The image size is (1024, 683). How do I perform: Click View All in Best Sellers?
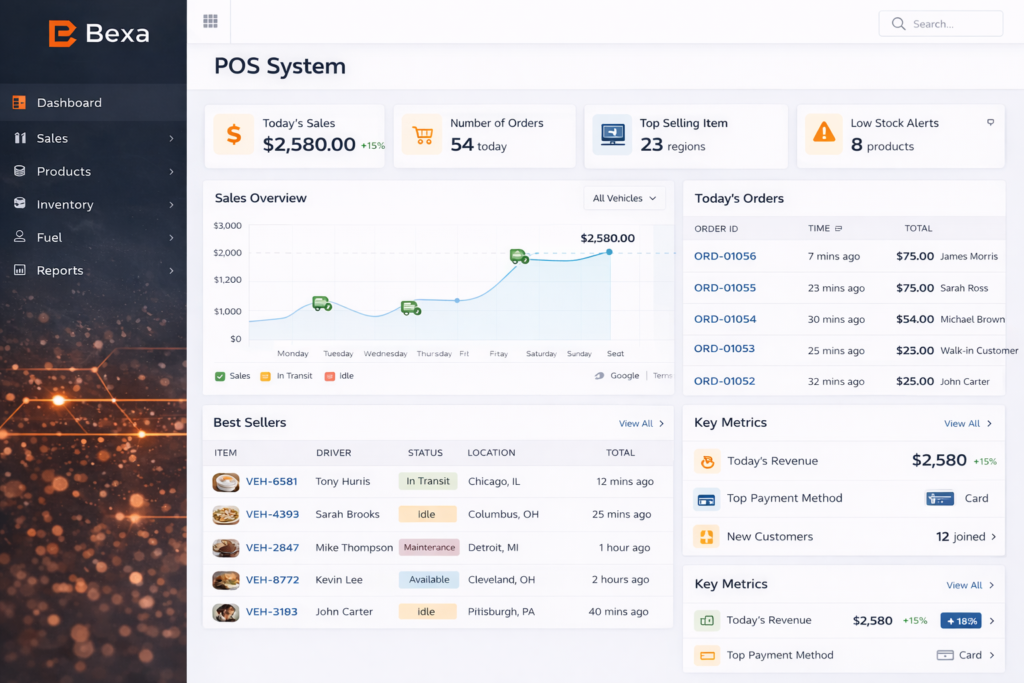(x=641, y=424)
